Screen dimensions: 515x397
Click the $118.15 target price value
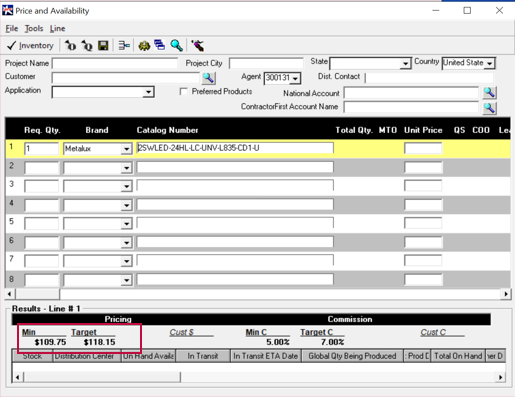(99, 342)
